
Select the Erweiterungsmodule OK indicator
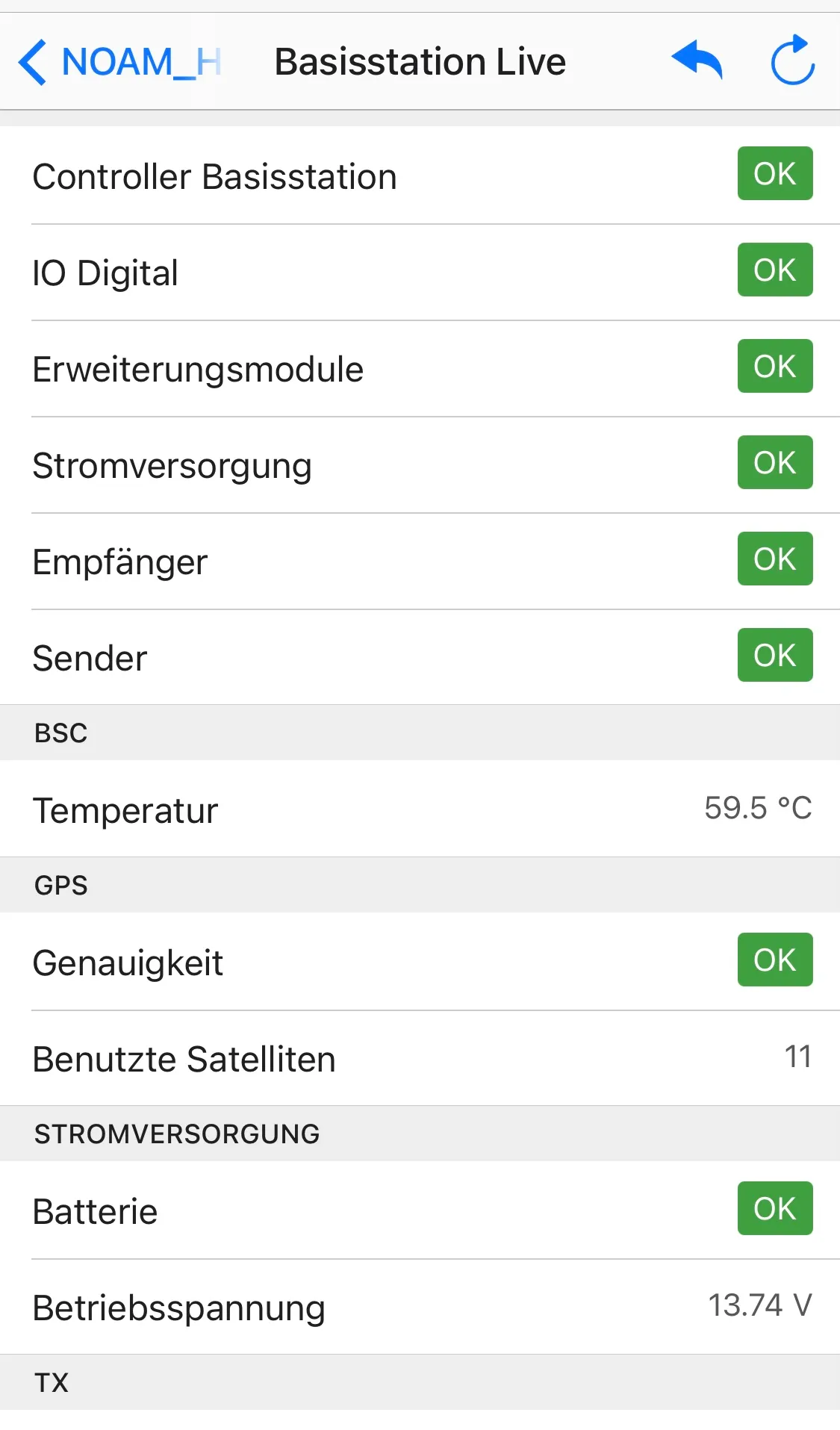774,367
